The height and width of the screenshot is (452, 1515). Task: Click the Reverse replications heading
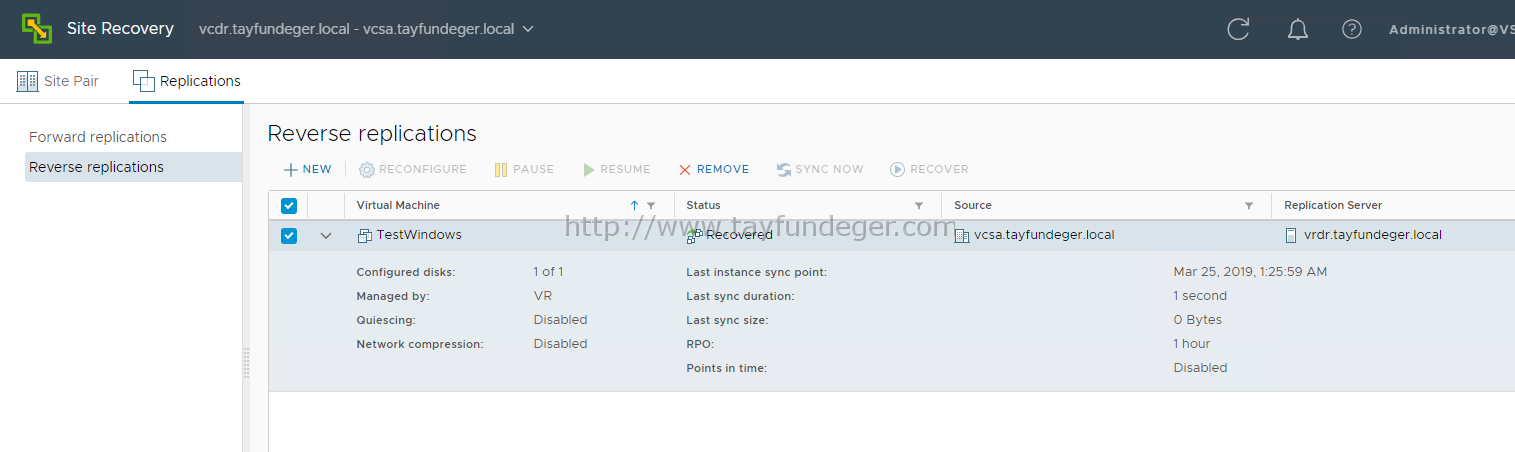click(x=372, y=133)
